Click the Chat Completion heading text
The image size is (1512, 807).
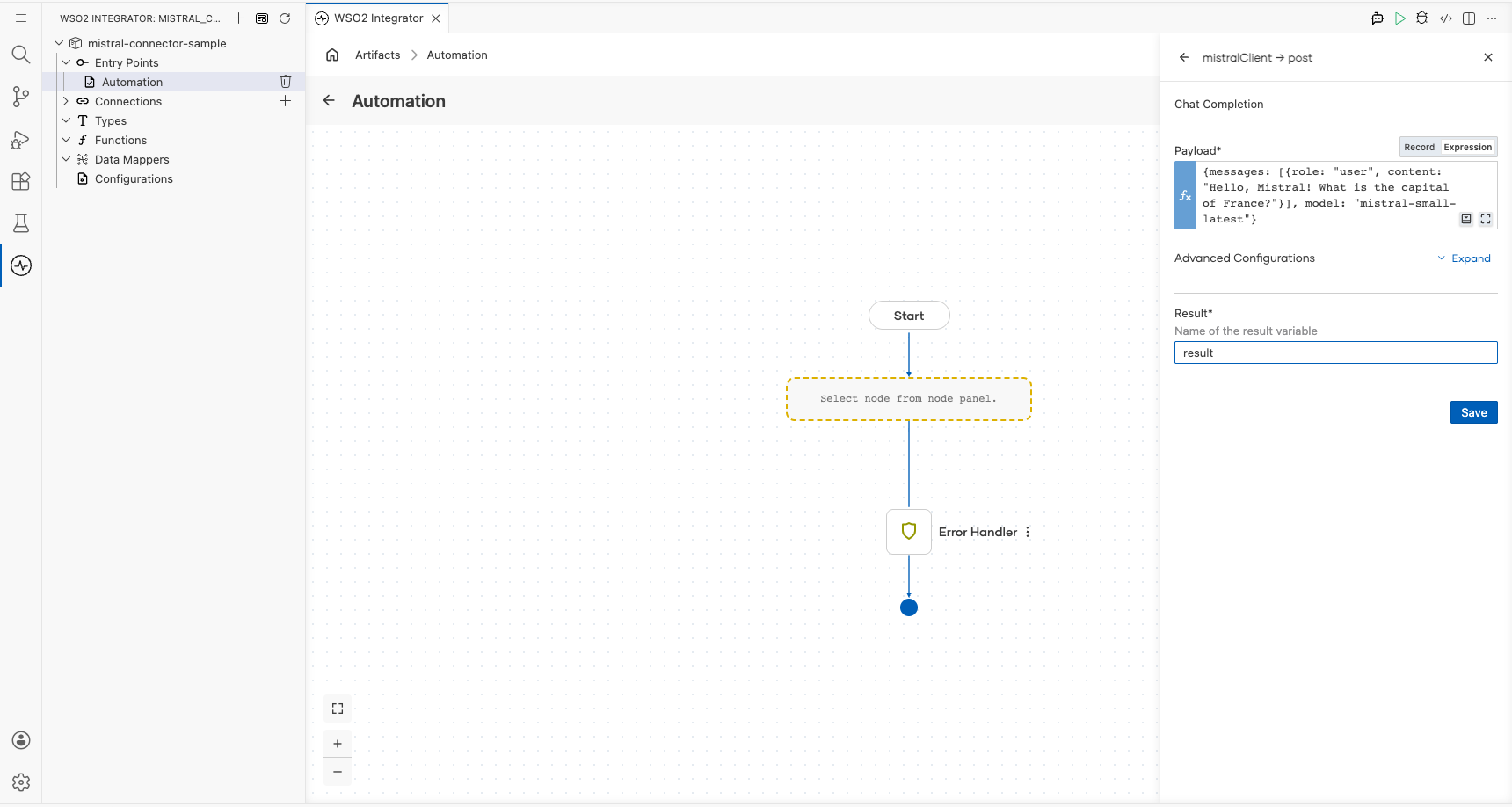coord(1218,104)
